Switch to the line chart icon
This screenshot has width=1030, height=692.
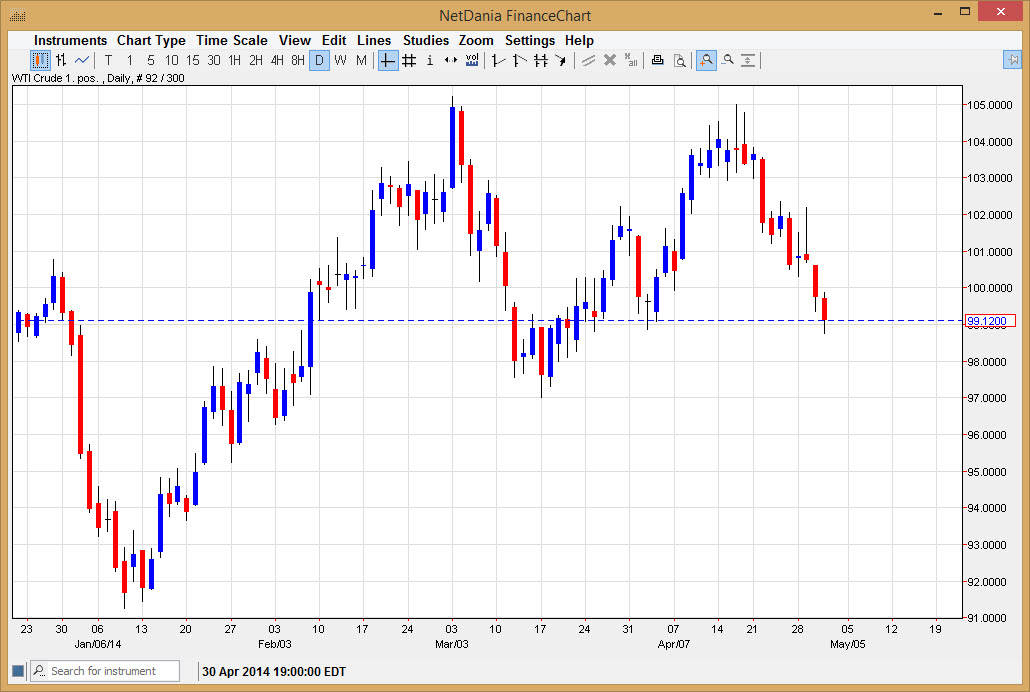(x=82, y=61)
